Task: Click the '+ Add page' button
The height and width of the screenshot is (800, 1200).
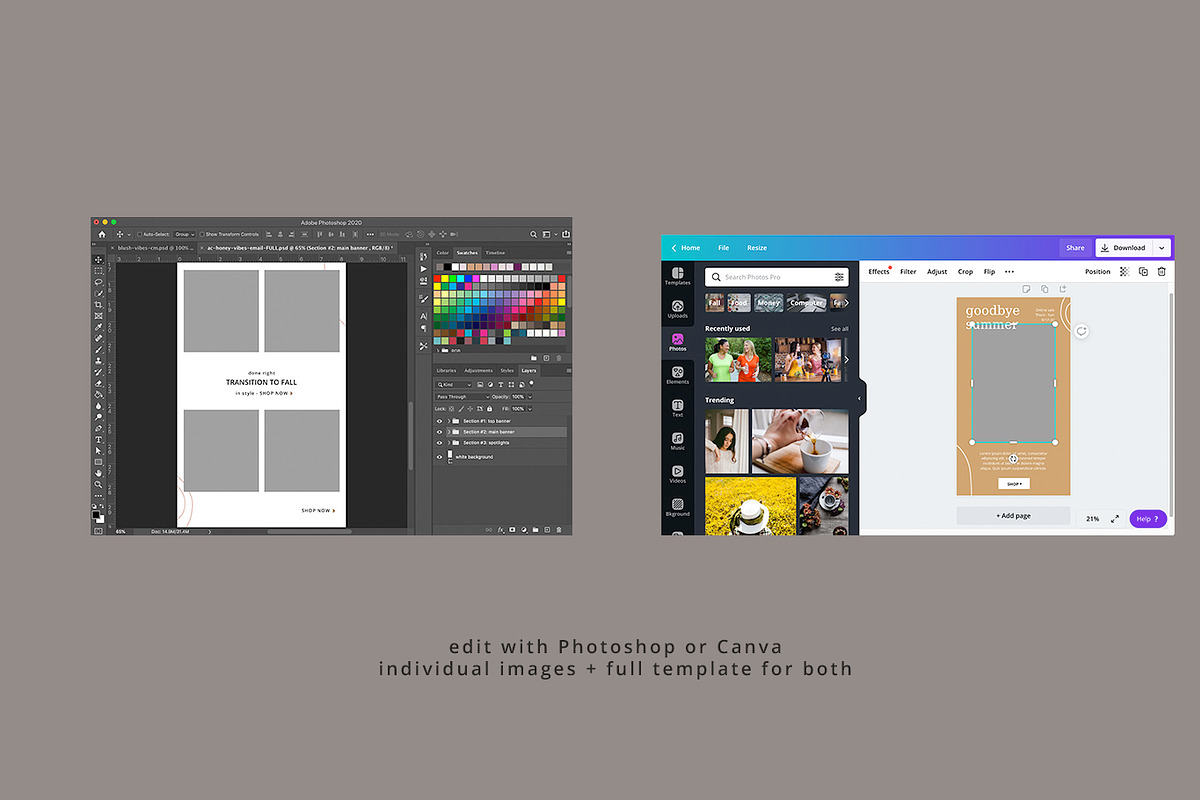Action: (1013, 516)
